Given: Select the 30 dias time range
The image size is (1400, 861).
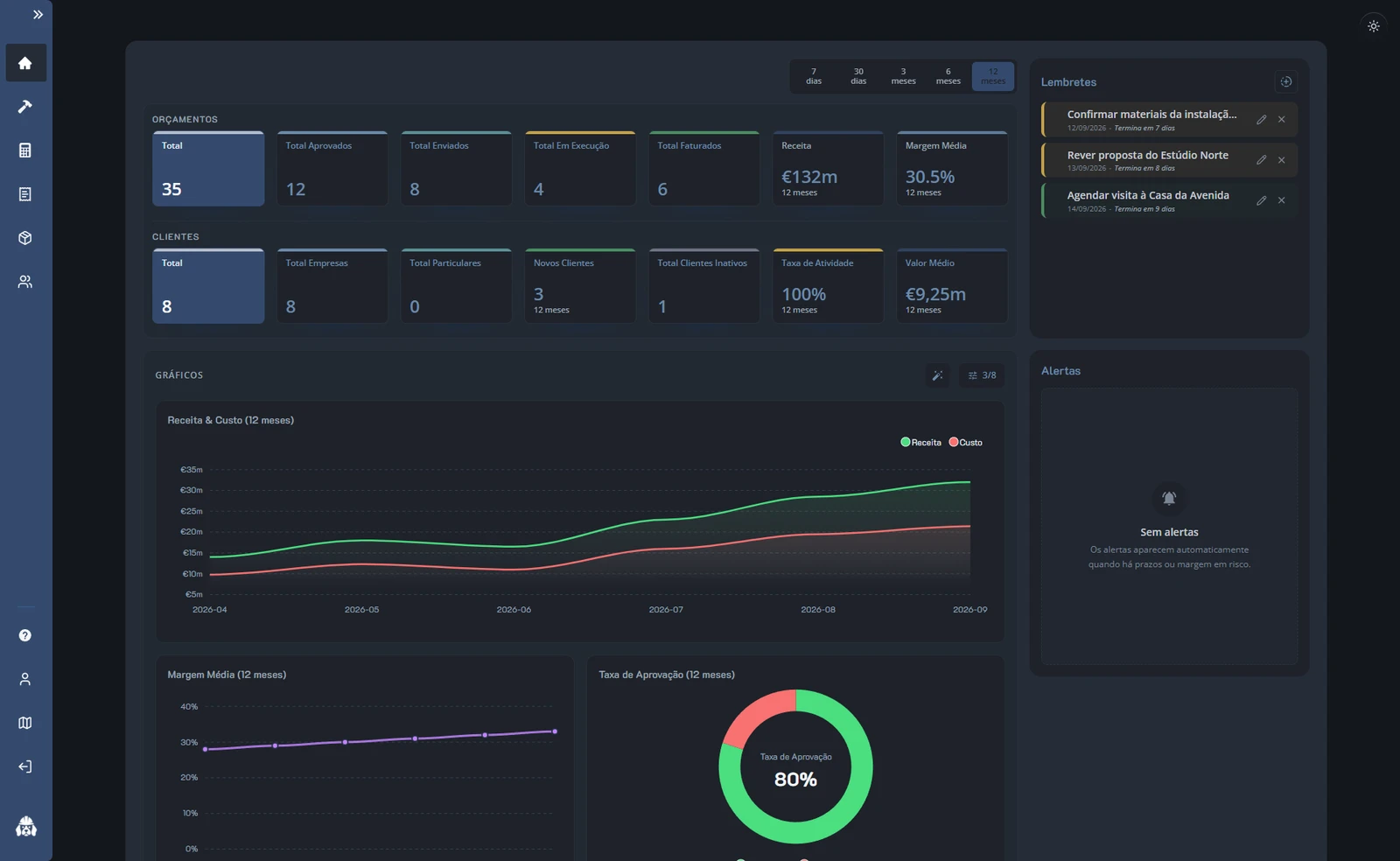Looking at the screenshot, I should pyautogui.click(x=858, y=76).
